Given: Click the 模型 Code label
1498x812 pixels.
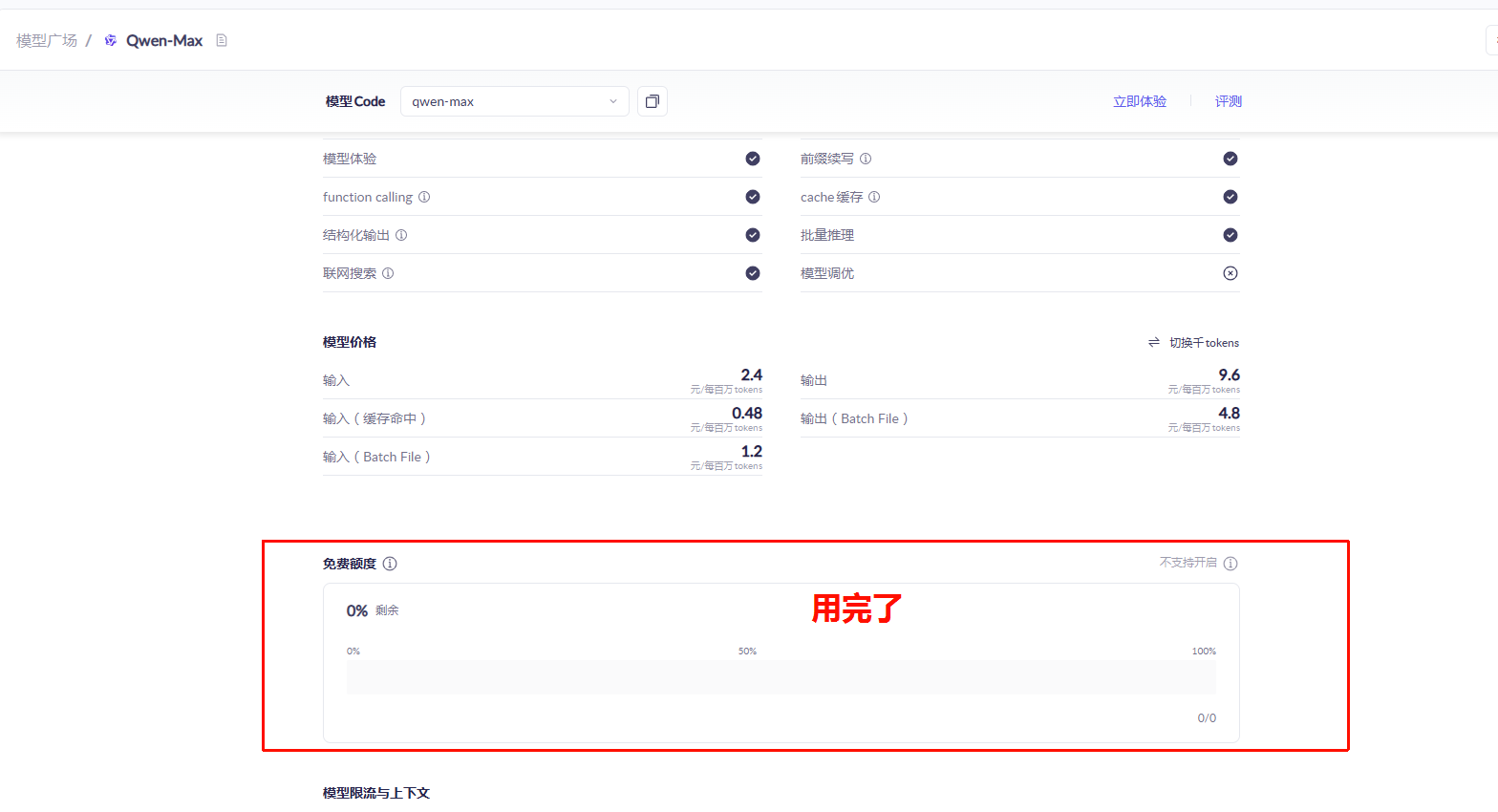Looking at the screenshot, I should (x=355, y=101).
